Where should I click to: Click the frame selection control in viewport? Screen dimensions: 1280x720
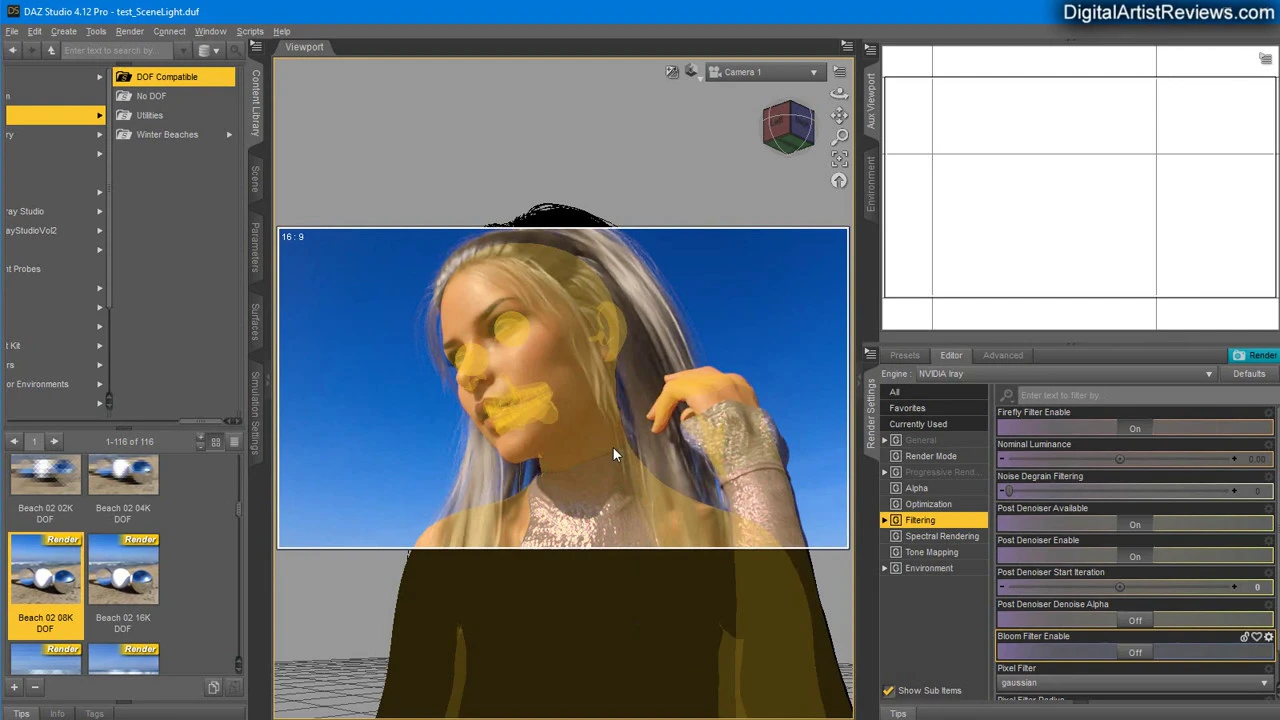(x=839, y=159)
